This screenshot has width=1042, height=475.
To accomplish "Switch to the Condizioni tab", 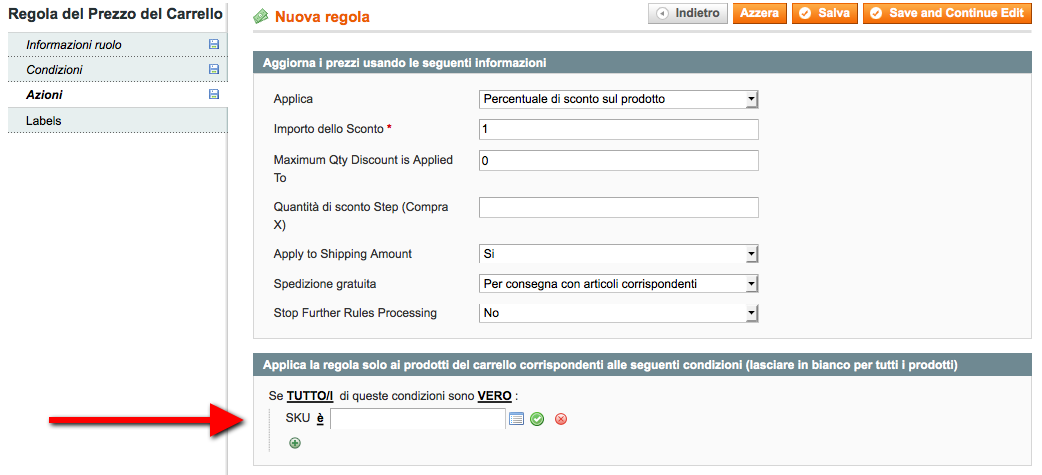I will click(55, 70).
